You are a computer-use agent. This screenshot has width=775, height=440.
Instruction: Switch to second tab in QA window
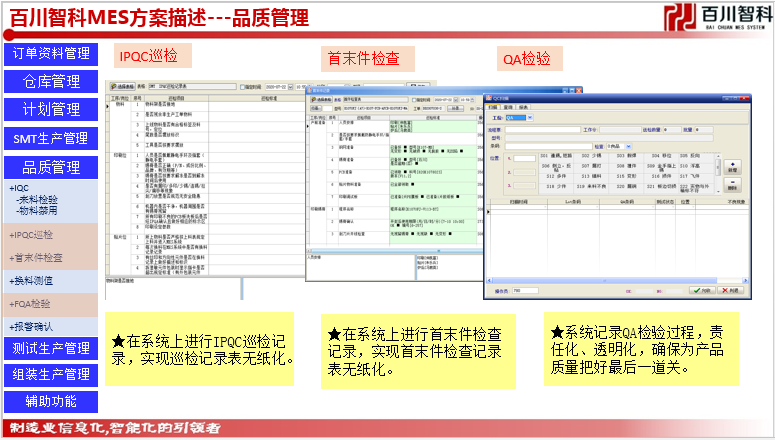click(508, 107)
